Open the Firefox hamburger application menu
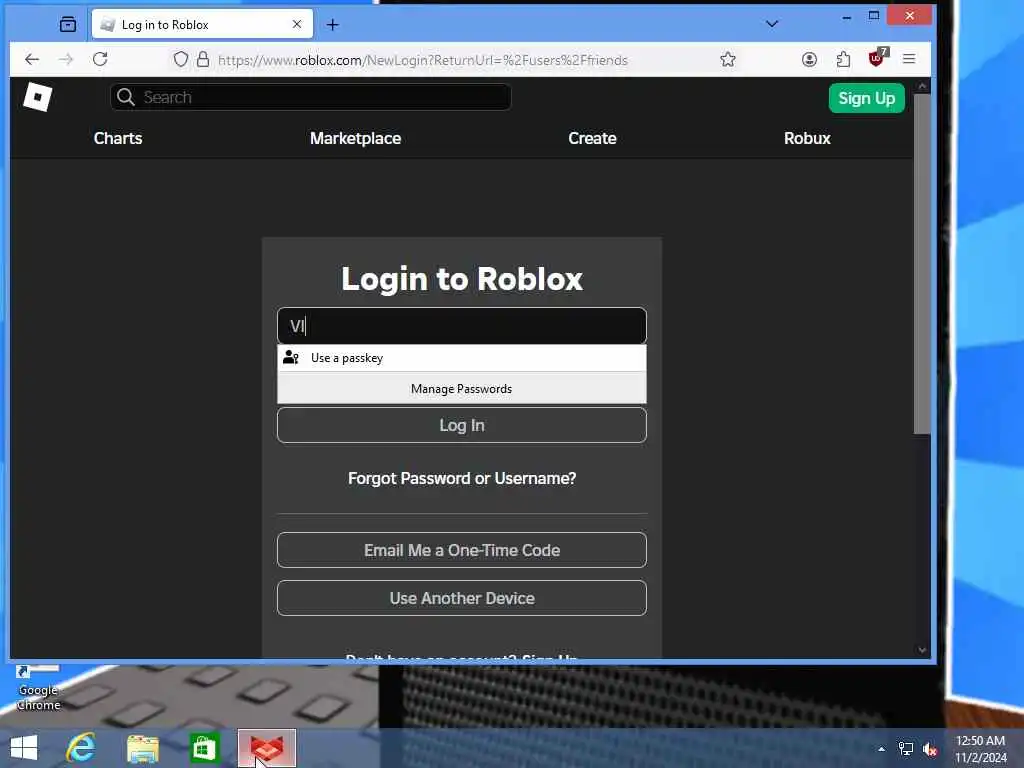The height and width of the screenshot is (768, 1024). 909,59
